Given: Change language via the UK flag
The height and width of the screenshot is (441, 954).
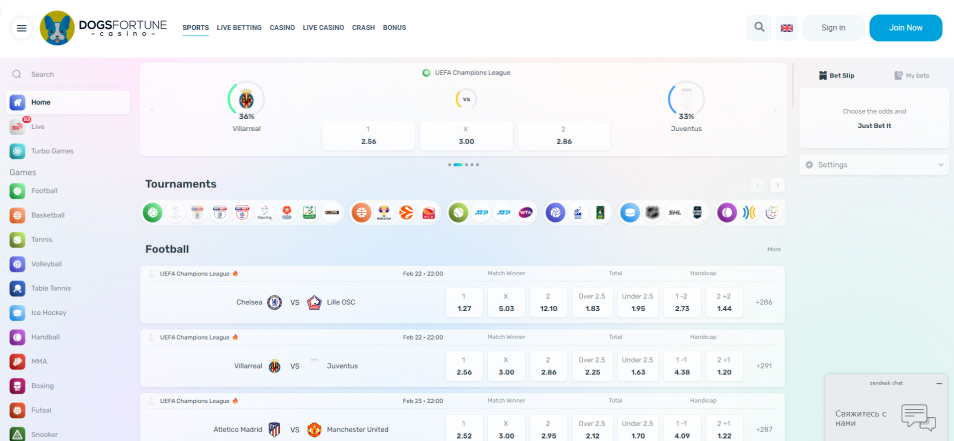Looking at the screenshot, I should (x=787, y=27).
